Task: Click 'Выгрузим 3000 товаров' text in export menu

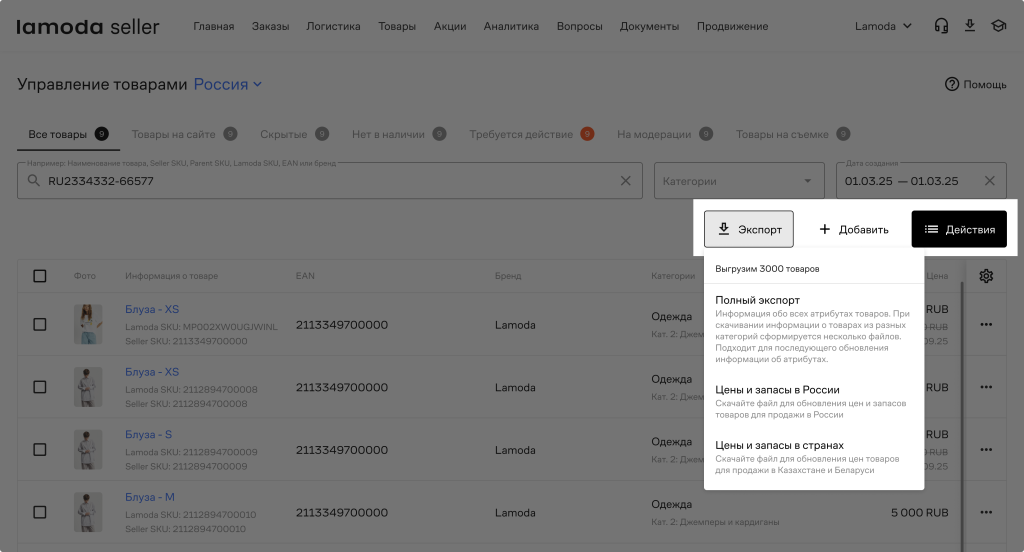Action: tap(767, 268)
